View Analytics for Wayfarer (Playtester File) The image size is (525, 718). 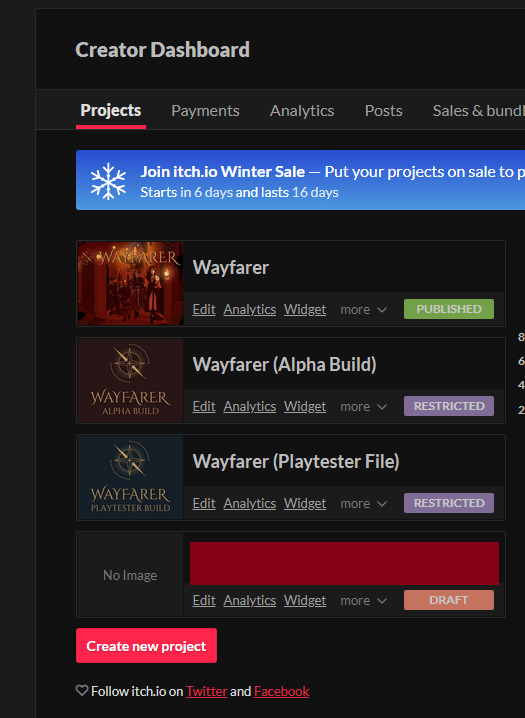coord(249,504)
